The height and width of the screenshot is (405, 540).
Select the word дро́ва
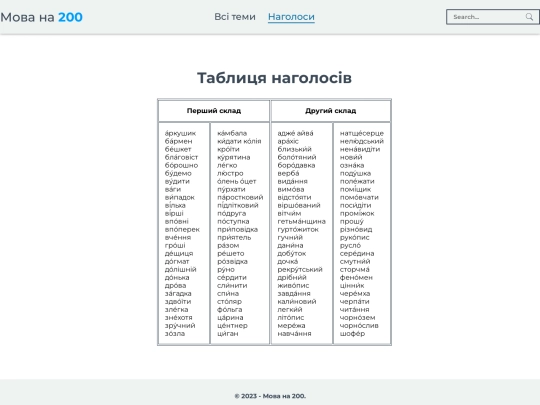click(175, 285)
